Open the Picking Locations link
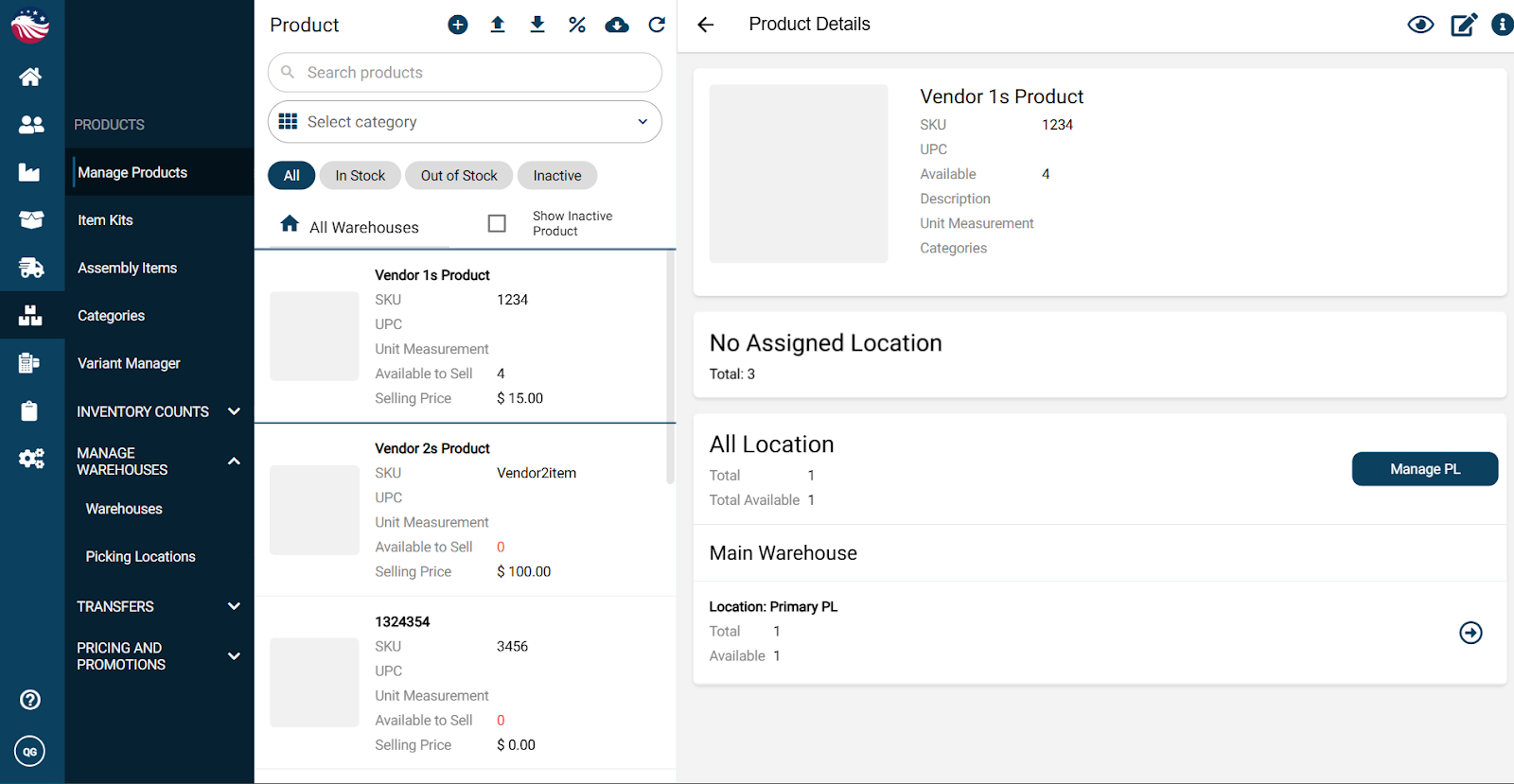 [x=140, y=557]
